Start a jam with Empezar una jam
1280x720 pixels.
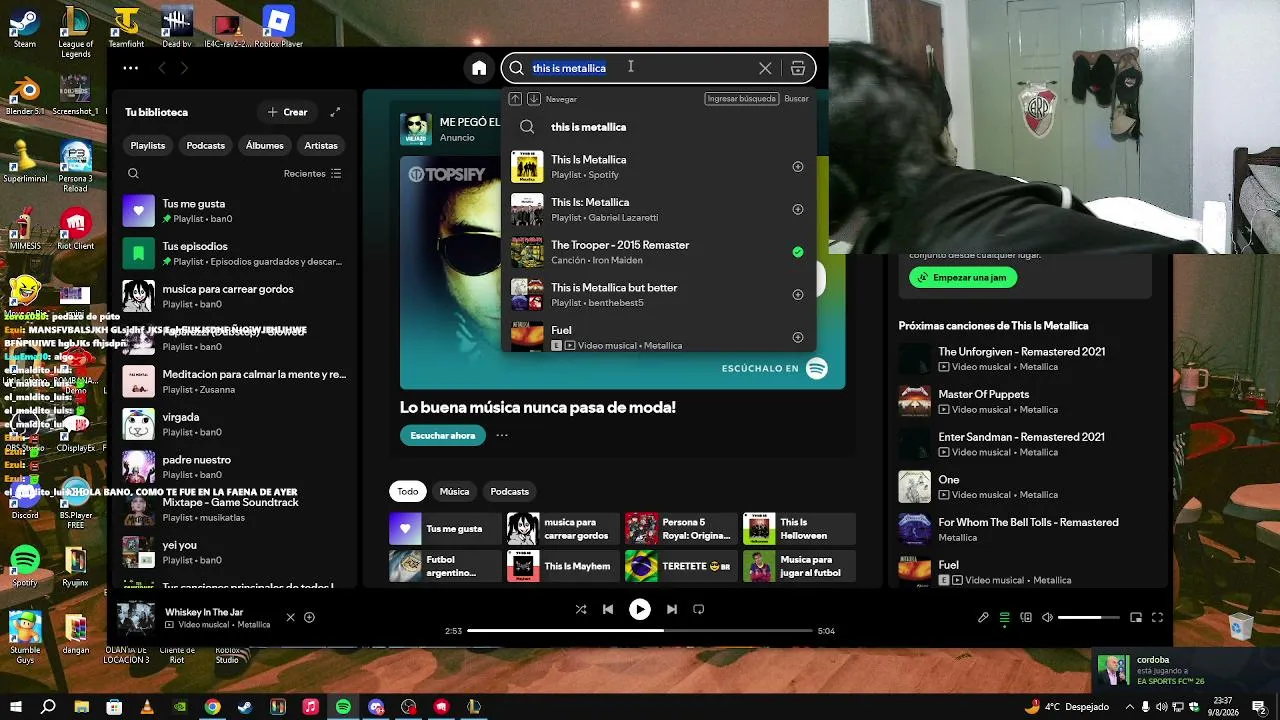pos(963,277)
